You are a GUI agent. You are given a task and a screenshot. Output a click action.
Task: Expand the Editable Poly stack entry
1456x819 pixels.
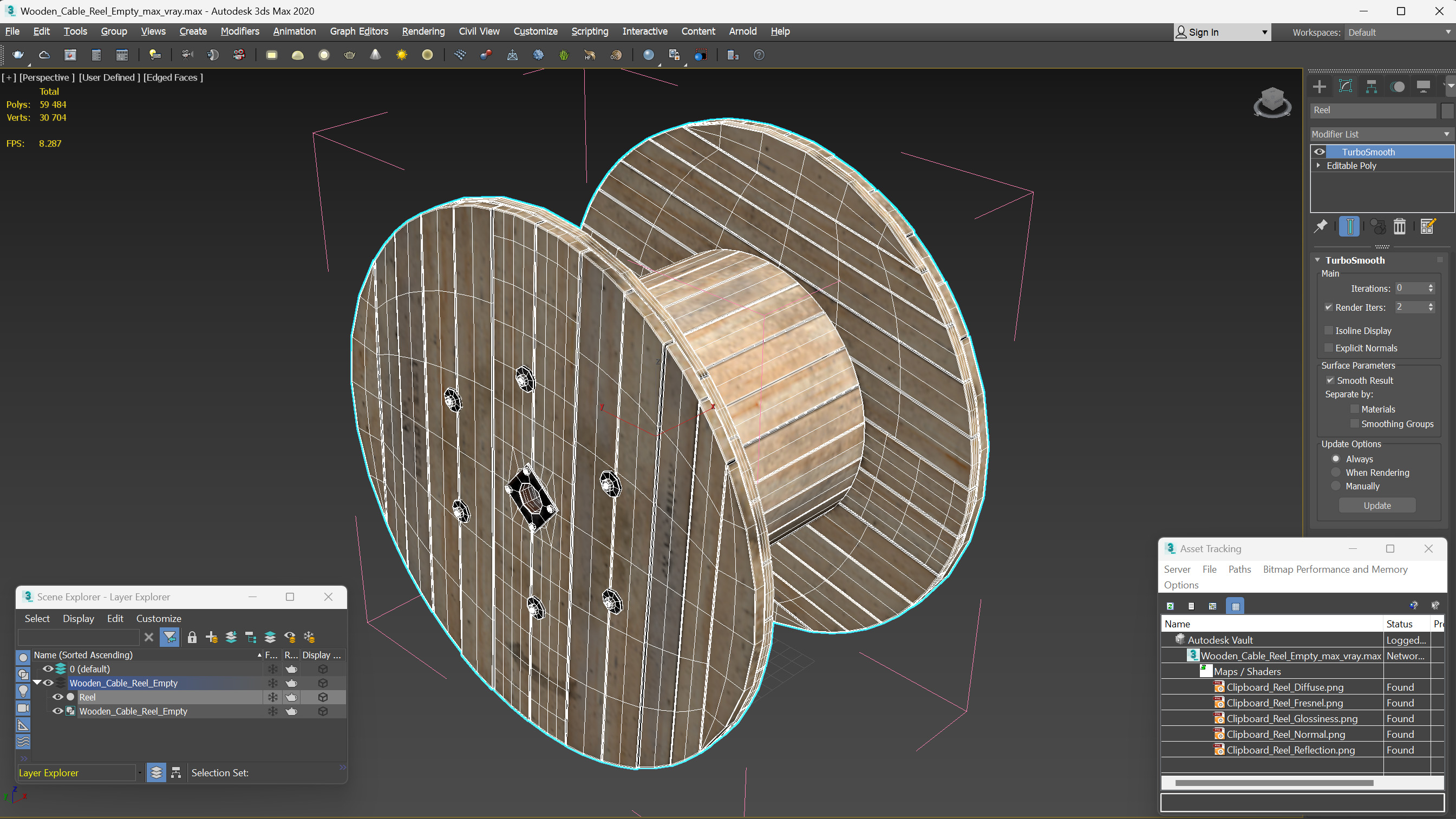pos(1318,166)
